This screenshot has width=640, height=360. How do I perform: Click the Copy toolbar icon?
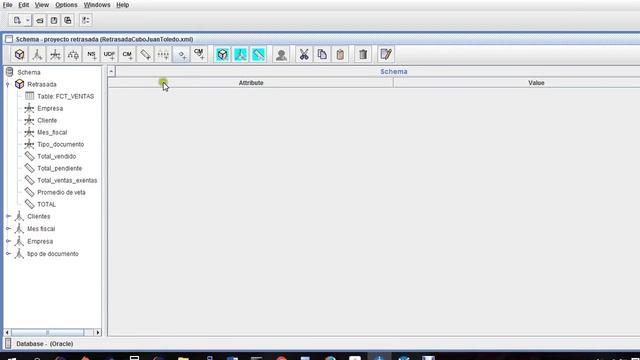[x=322, y=54]
